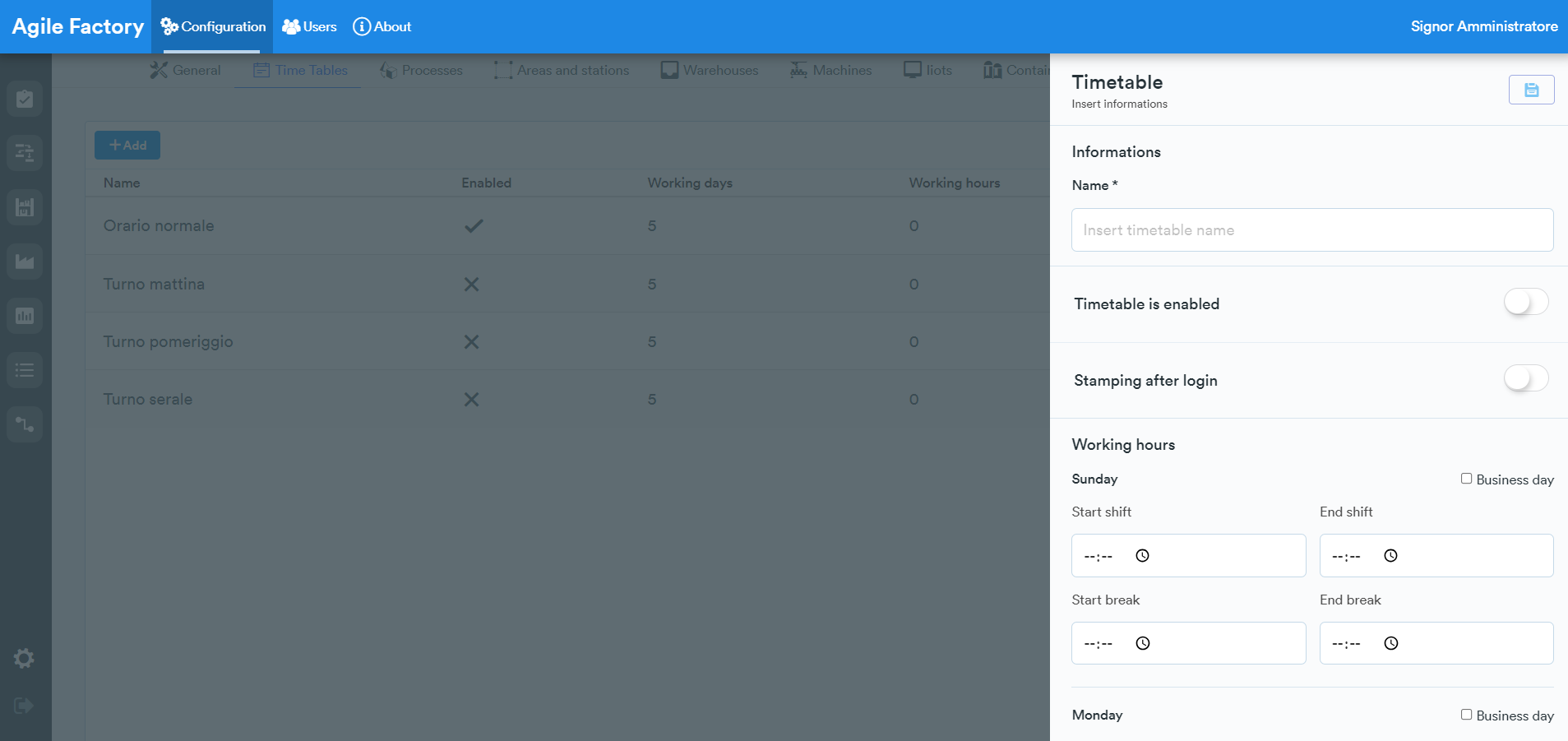Toggle the Timetable is enabled switch
Image resolution: width=1568 pixels, height=741 pixels.
(1526, 302)
